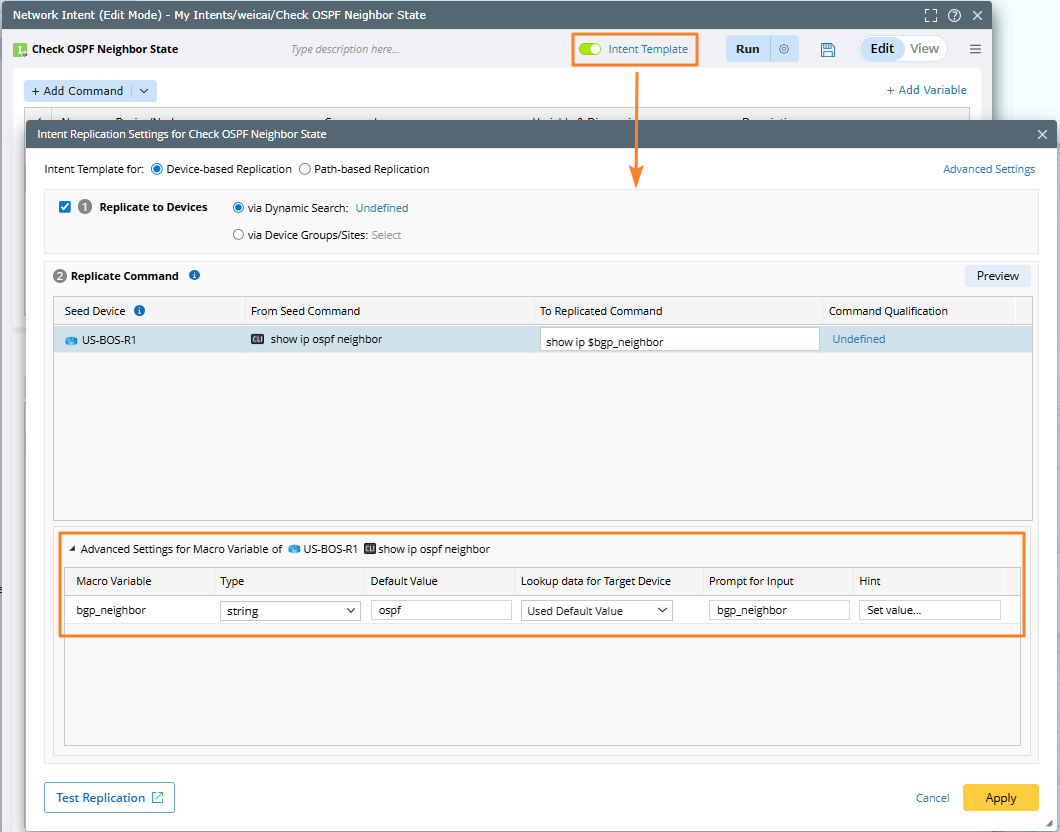Click To Replicated Command column header

[678, 311]
